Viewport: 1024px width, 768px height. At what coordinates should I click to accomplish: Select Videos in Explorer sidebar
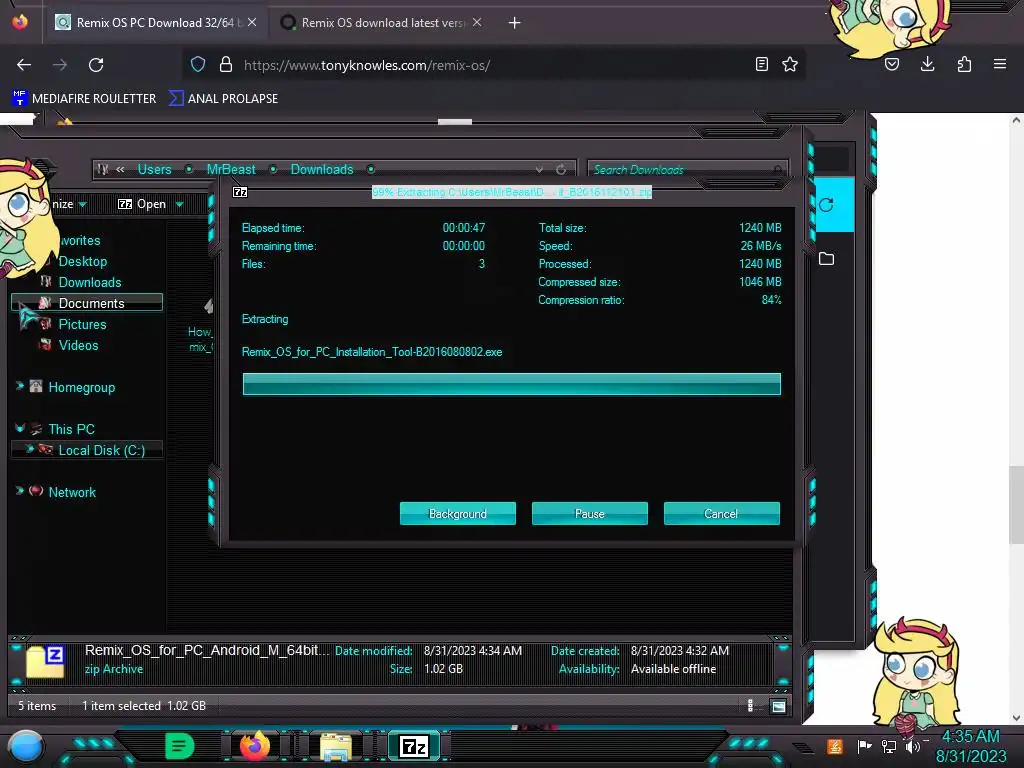coord(78,345)
